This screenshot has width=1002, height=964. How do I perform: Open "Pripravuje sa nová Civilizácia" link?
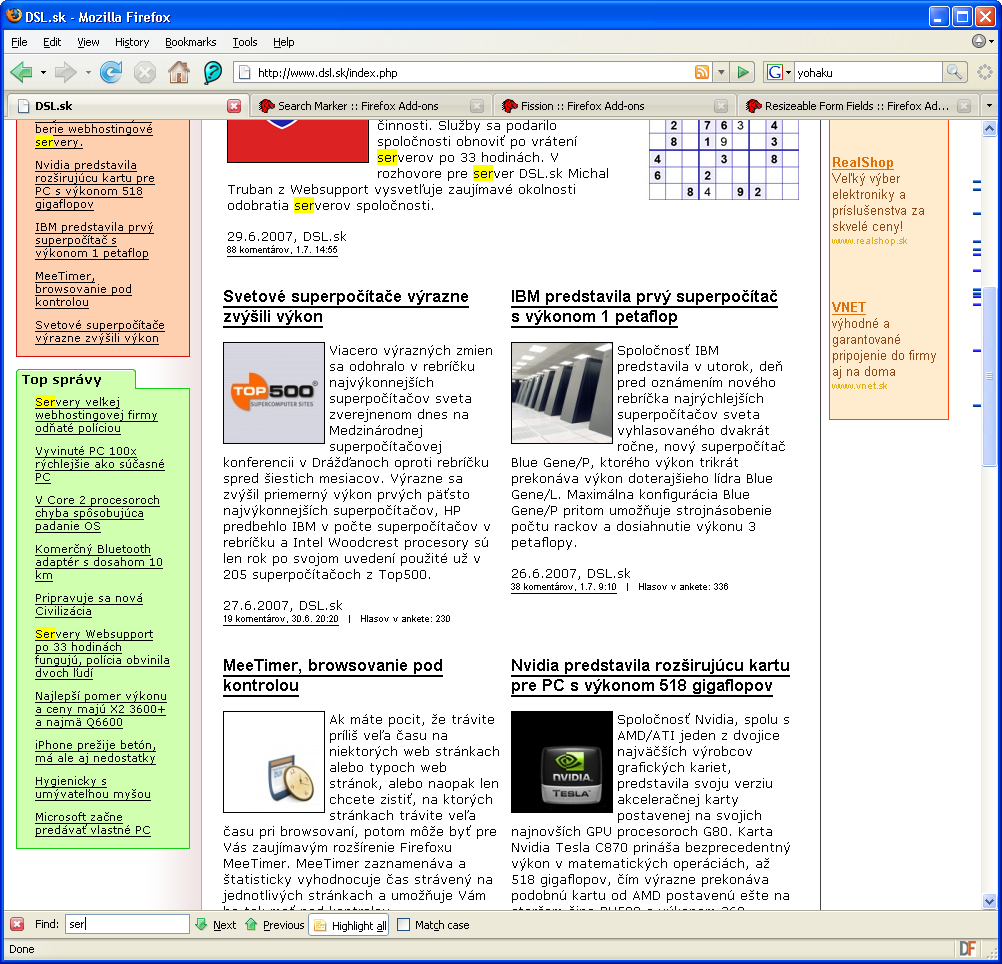click(x=89, y=604)
